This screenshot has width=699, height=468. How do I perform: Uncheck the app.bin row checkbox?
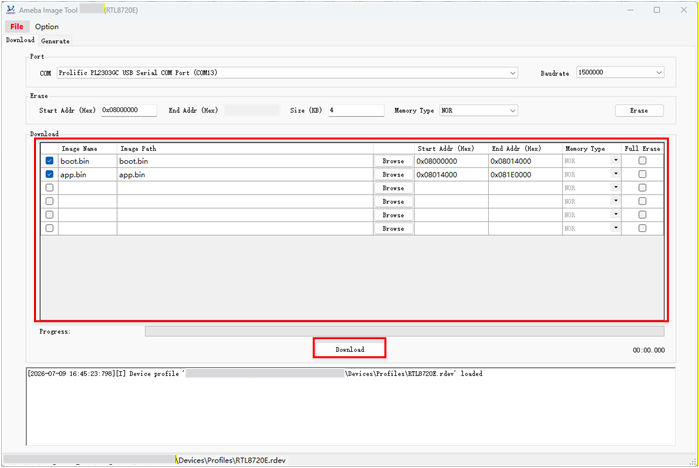[49, 174]
